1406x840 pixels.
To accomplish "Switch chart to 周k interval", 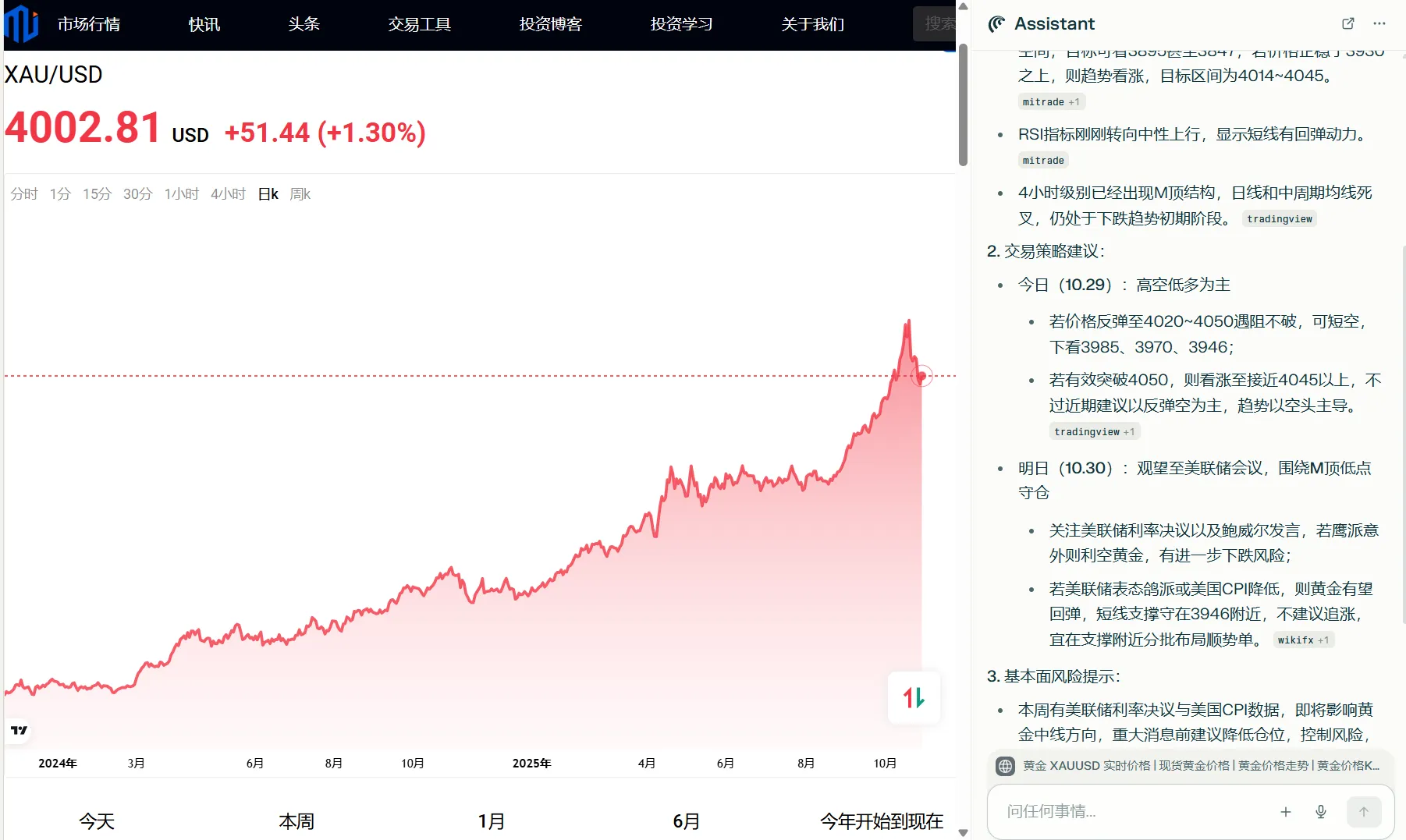I will click(x=300, y=194).
